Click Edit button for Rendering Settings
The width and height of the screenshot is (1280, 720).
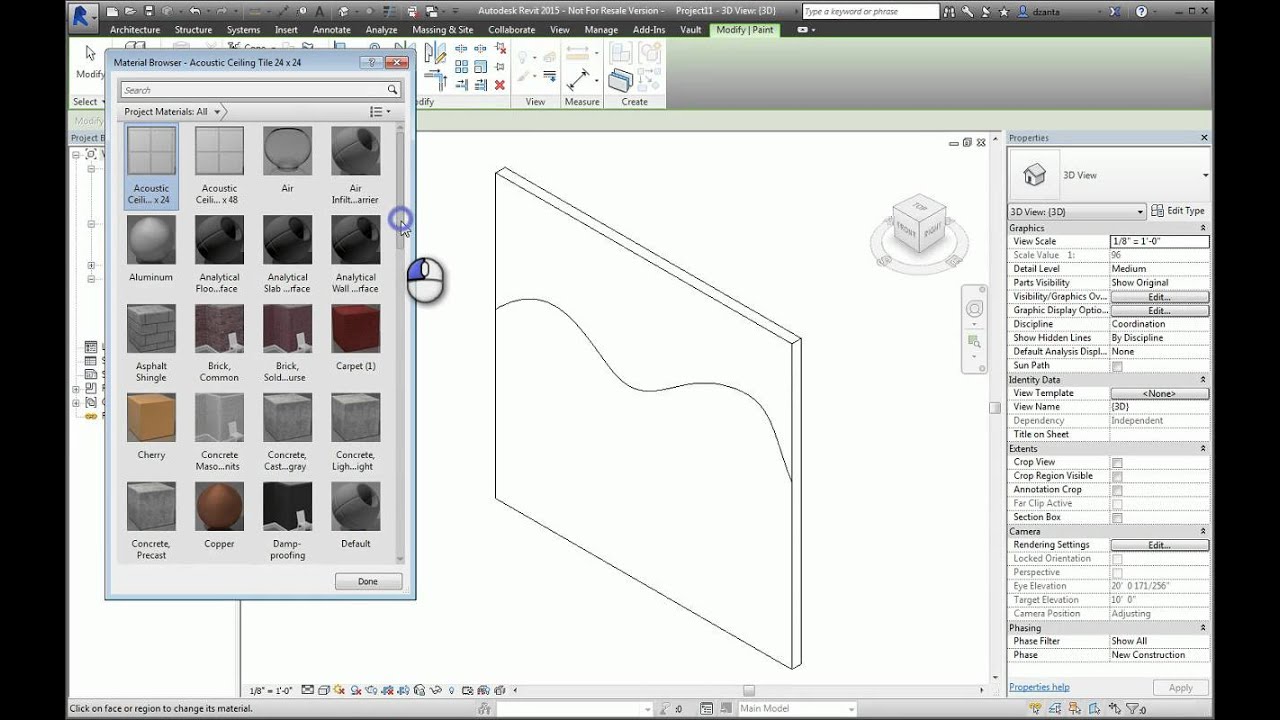(1159, 545)
